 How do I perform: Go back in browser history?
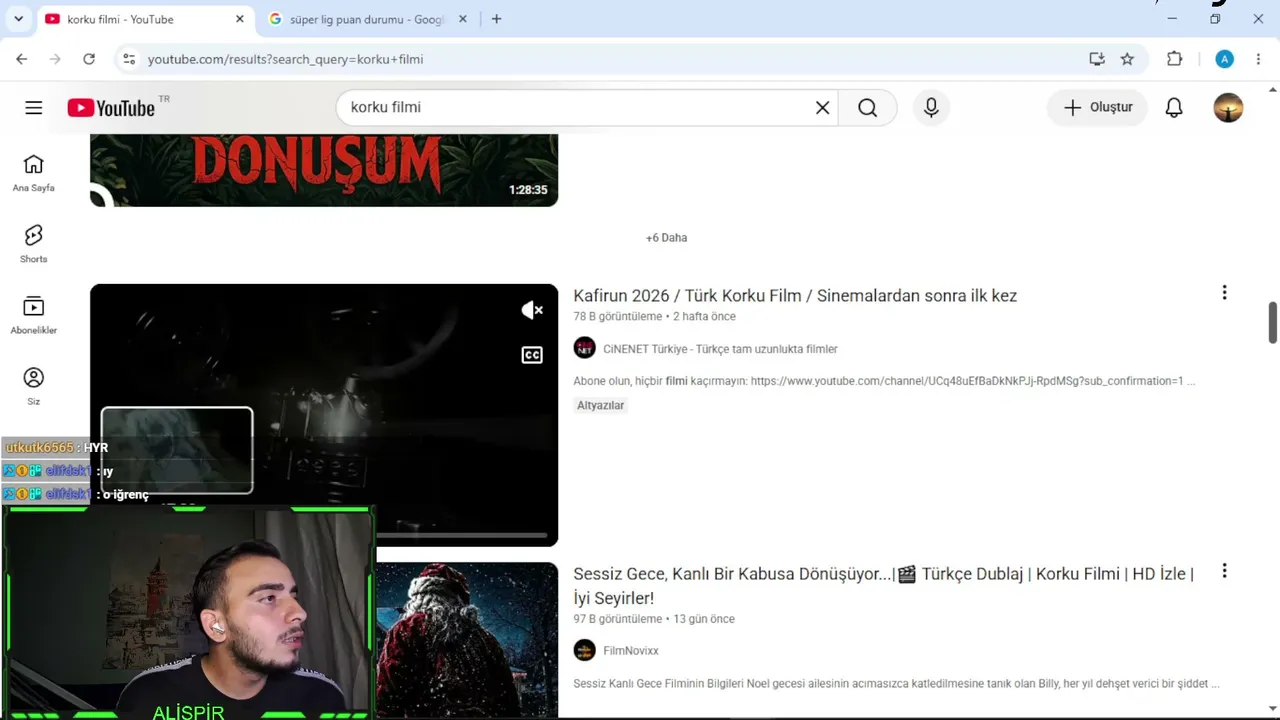[22, 59]
